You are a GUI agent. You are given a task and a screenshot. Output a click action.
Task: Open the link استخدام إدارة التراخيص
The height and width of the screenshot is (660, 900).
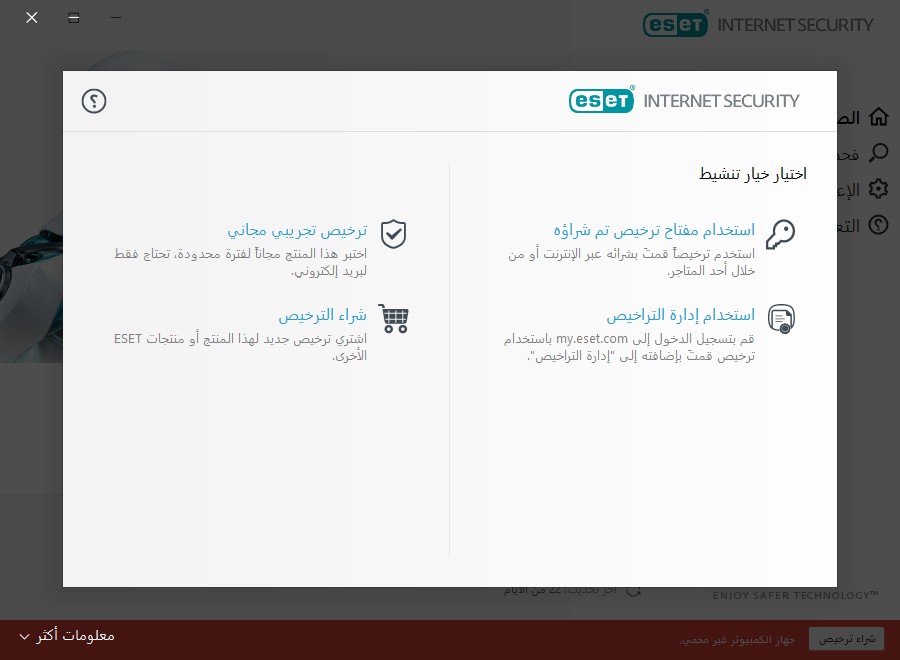click(681, 315)
